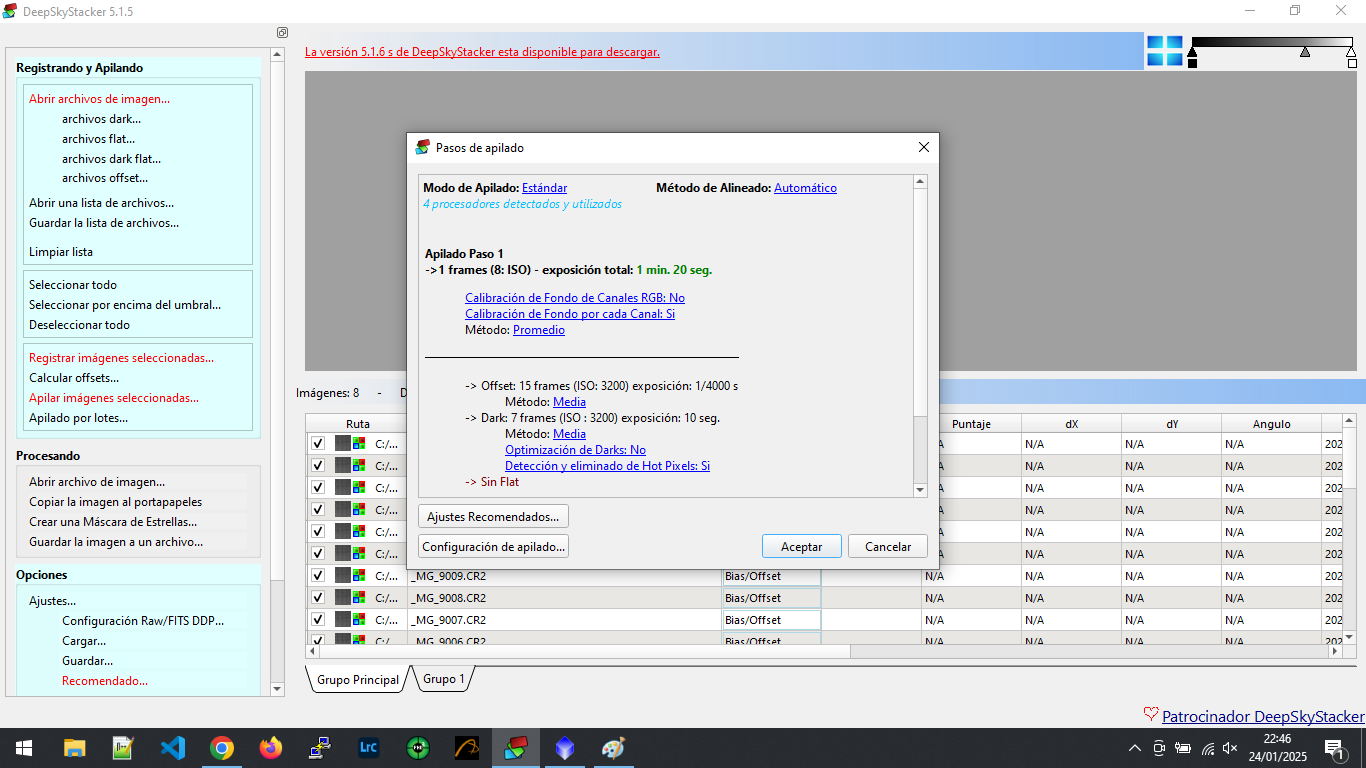This screenshot has width=1366, height=768.
Task: Sort by the Puntaje column header
Action: click(971, 424)
